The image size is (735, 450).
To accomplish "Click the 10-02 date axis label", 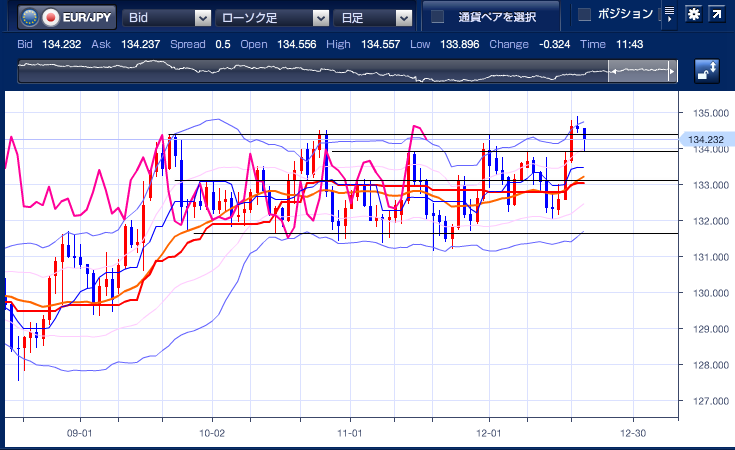I will click(212, 433).
